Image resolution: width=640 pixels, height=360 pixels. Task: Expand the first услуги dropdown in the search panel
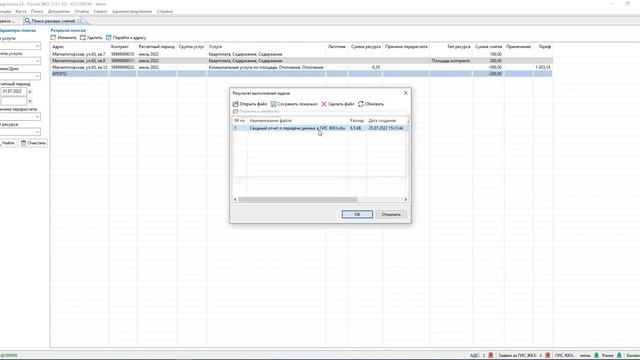[37, 46]
